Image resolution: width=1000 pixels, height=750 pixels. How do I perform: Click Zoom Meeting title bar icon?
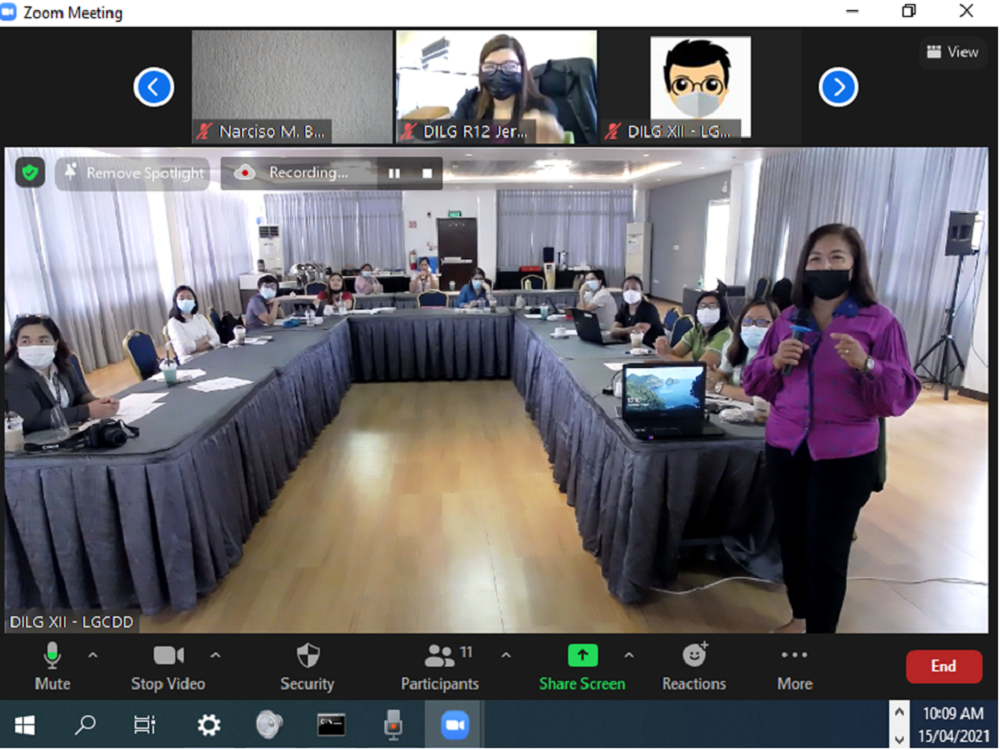8,13
